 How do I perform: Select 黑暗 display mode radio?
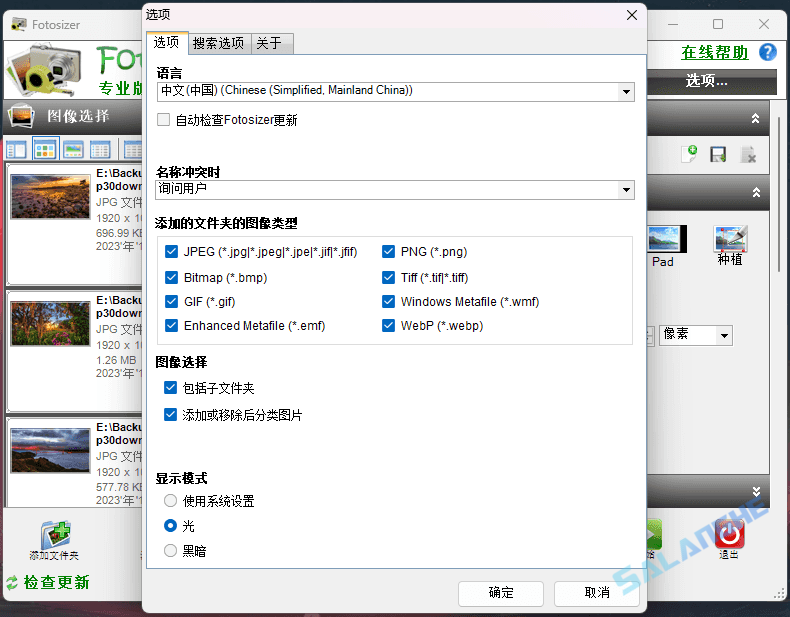(170, 551)
